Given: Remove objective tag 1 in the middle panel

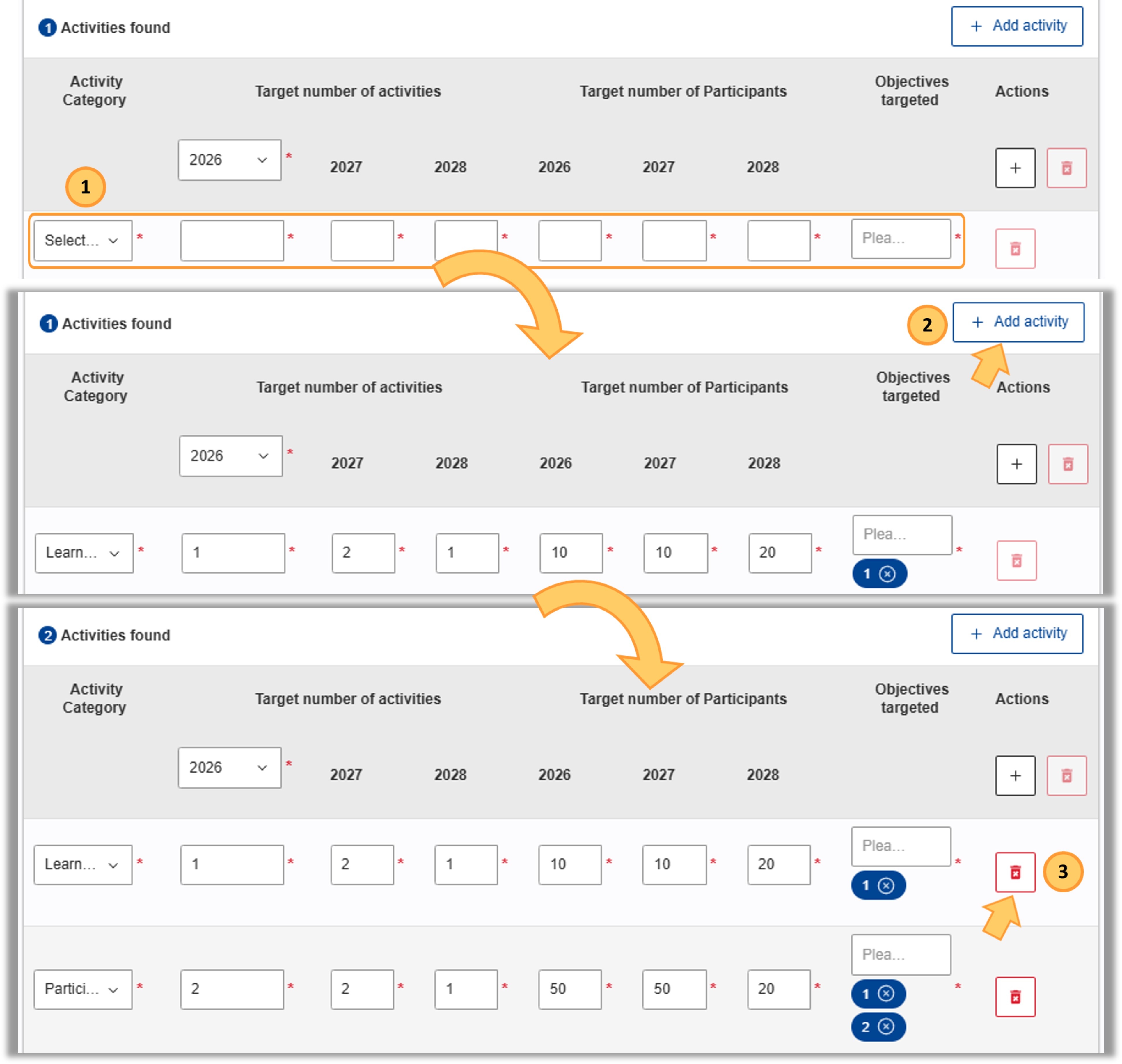Looking at the screenshot, I should (887, 574).
